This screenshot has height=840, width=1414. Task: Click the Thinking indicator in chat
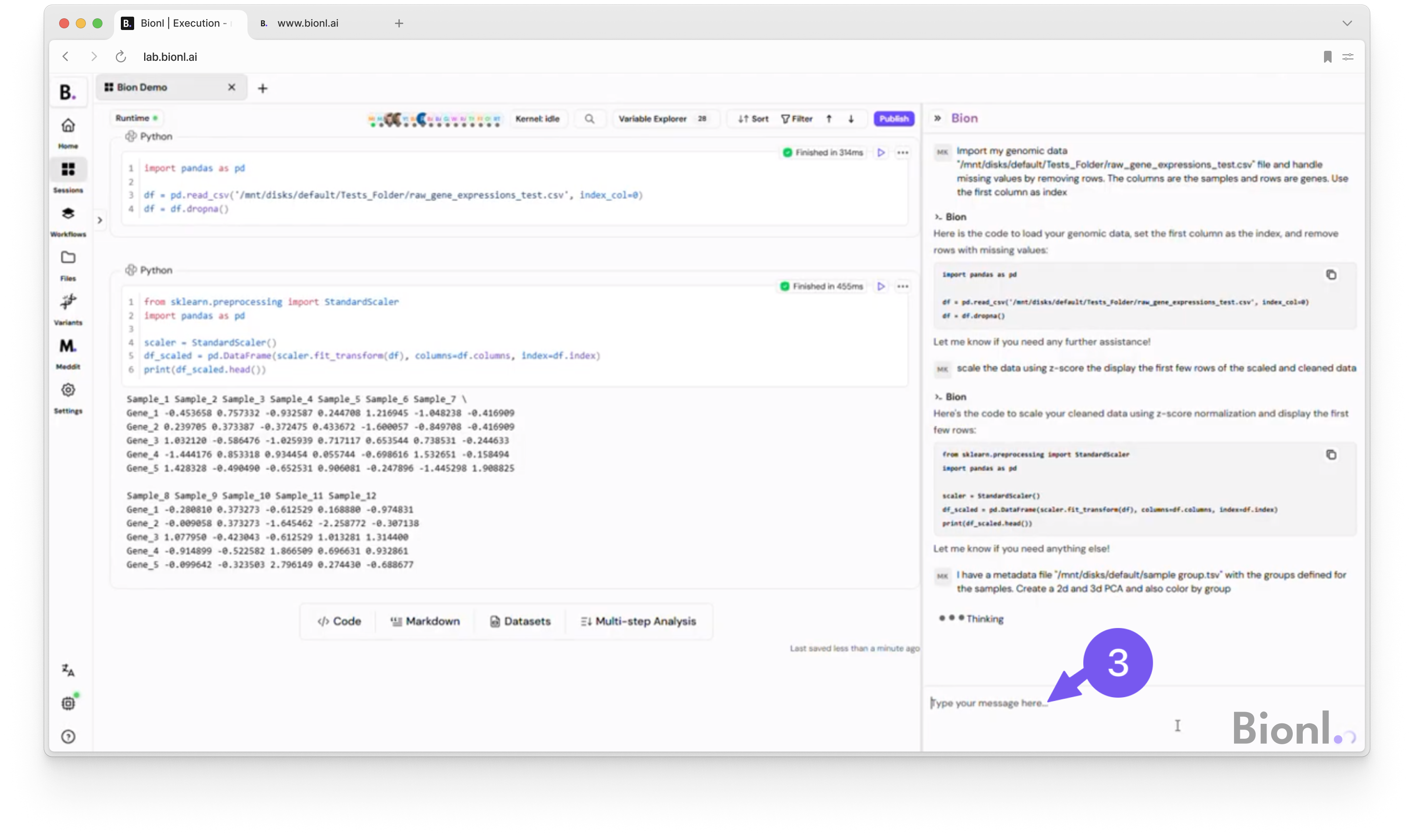tap(971, 619)
